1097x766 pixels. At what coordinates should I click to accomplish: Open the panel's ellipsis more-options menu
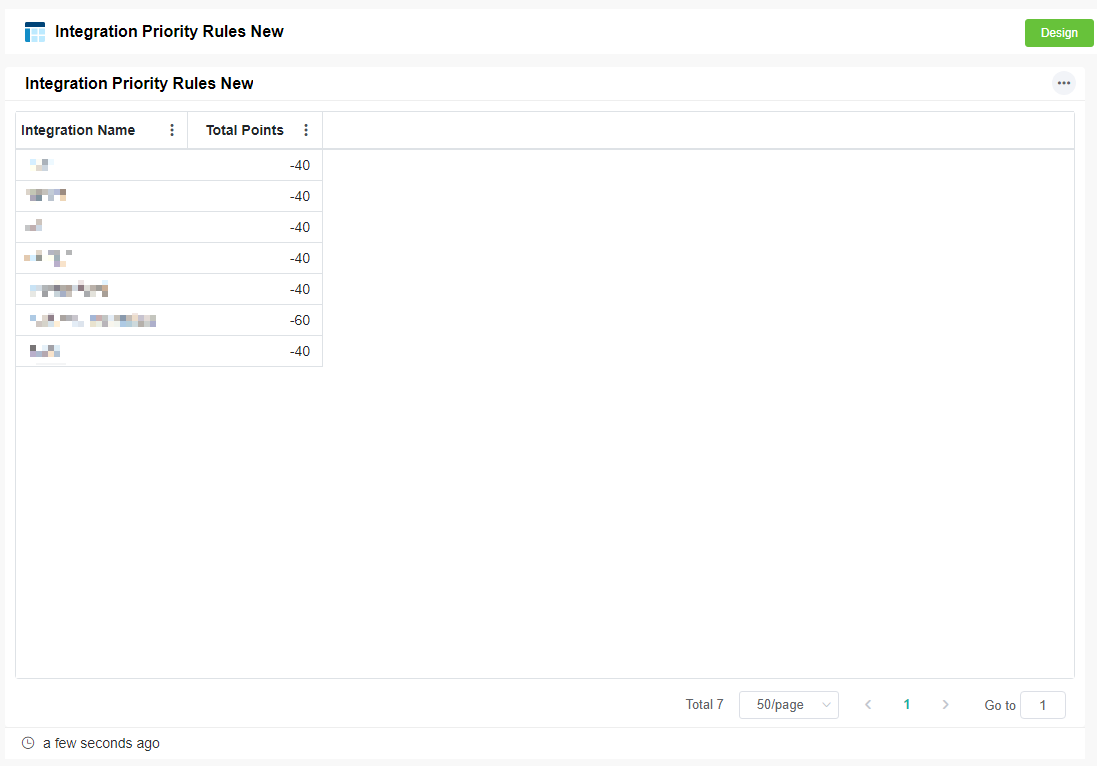click(1063, 83)
